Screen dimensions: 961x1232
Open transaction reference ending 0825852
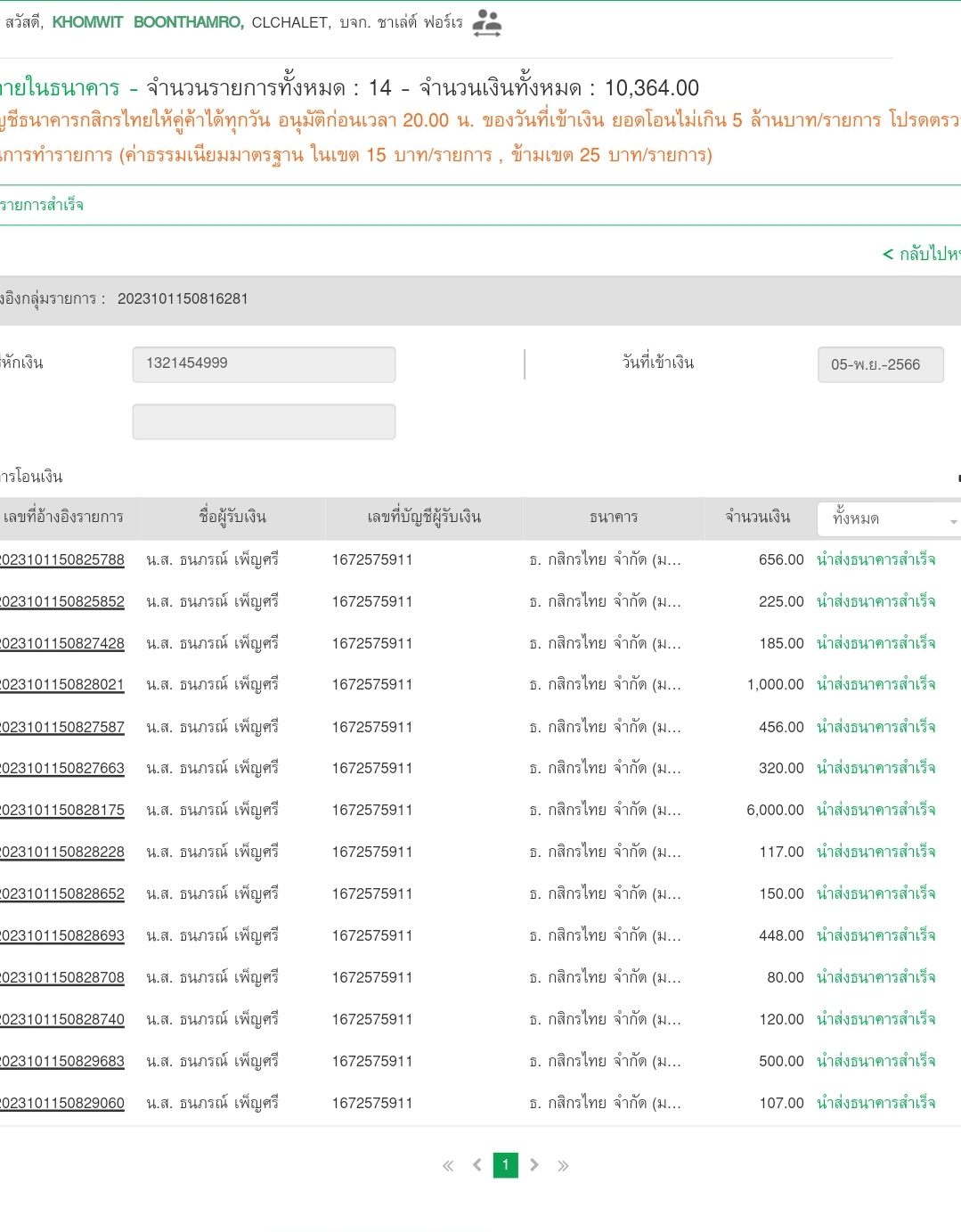point(62,601)
